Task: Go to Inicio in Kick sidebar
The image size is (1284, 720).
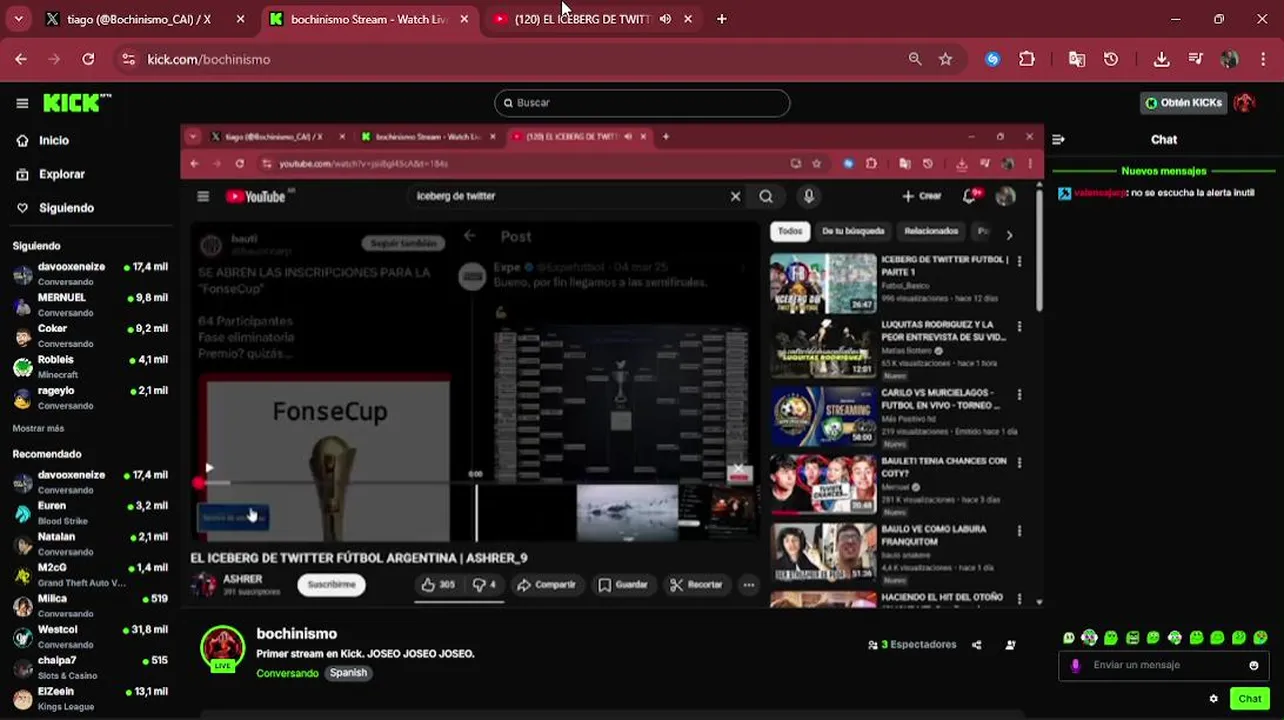Action: point(54,141)
